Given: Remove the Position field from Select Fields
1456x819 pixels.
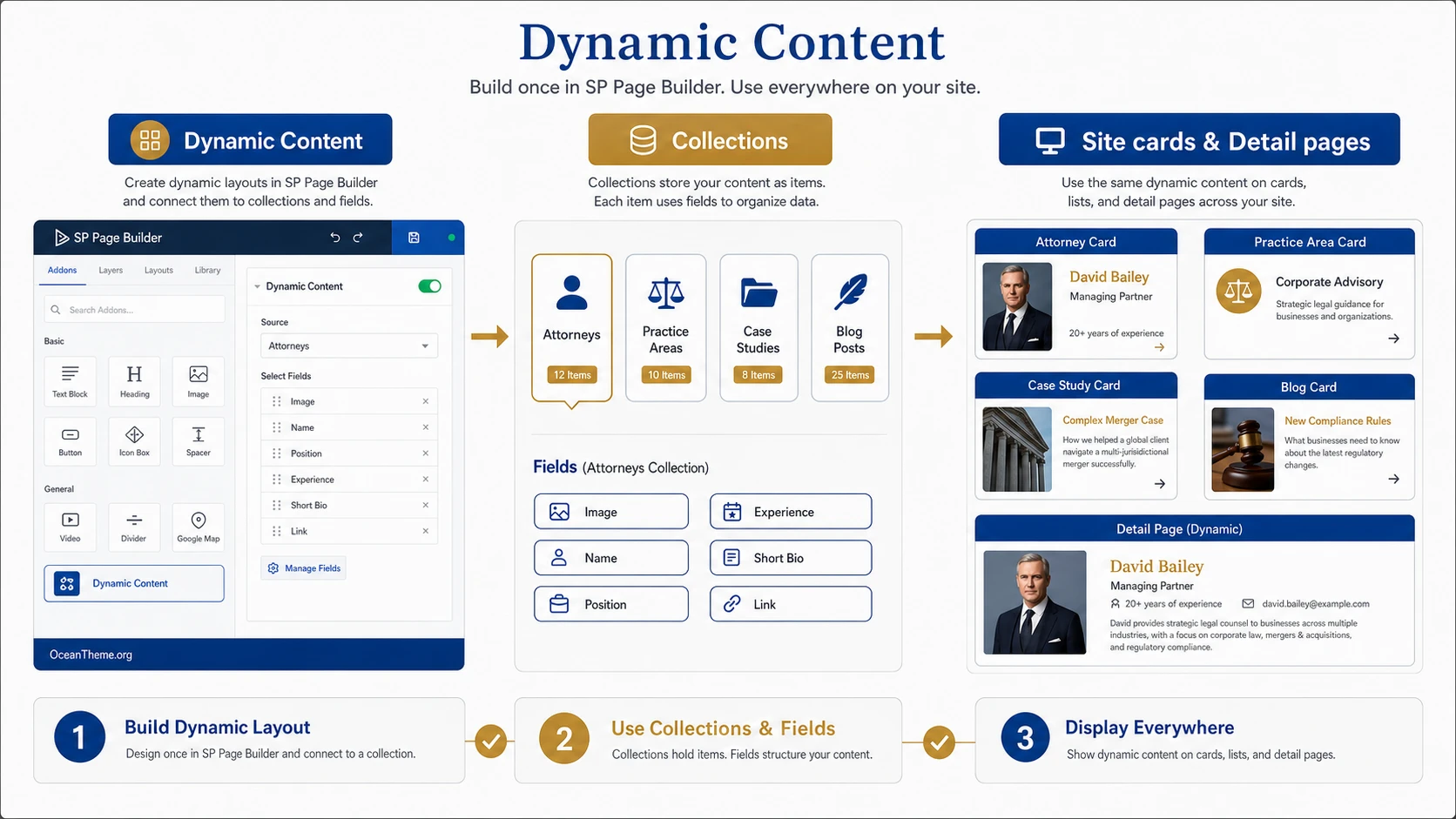Looking at the screenshot, I should [426, 453].
